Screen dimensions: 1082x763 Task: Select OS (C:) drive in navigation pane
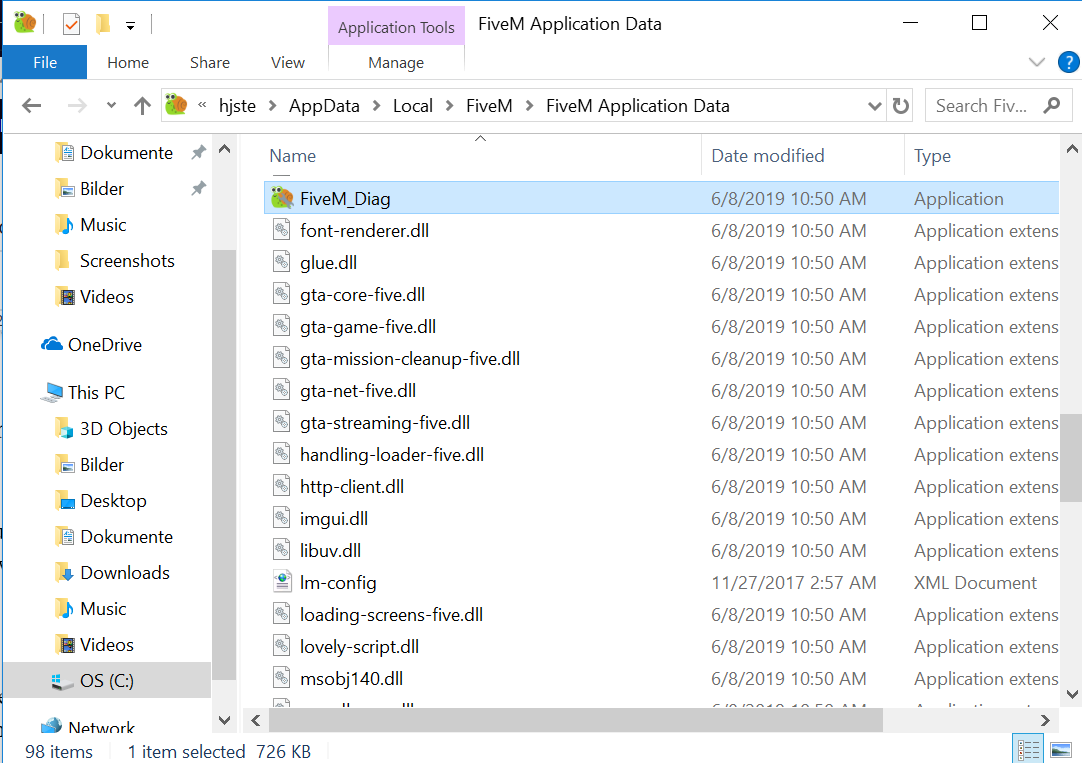107,680
